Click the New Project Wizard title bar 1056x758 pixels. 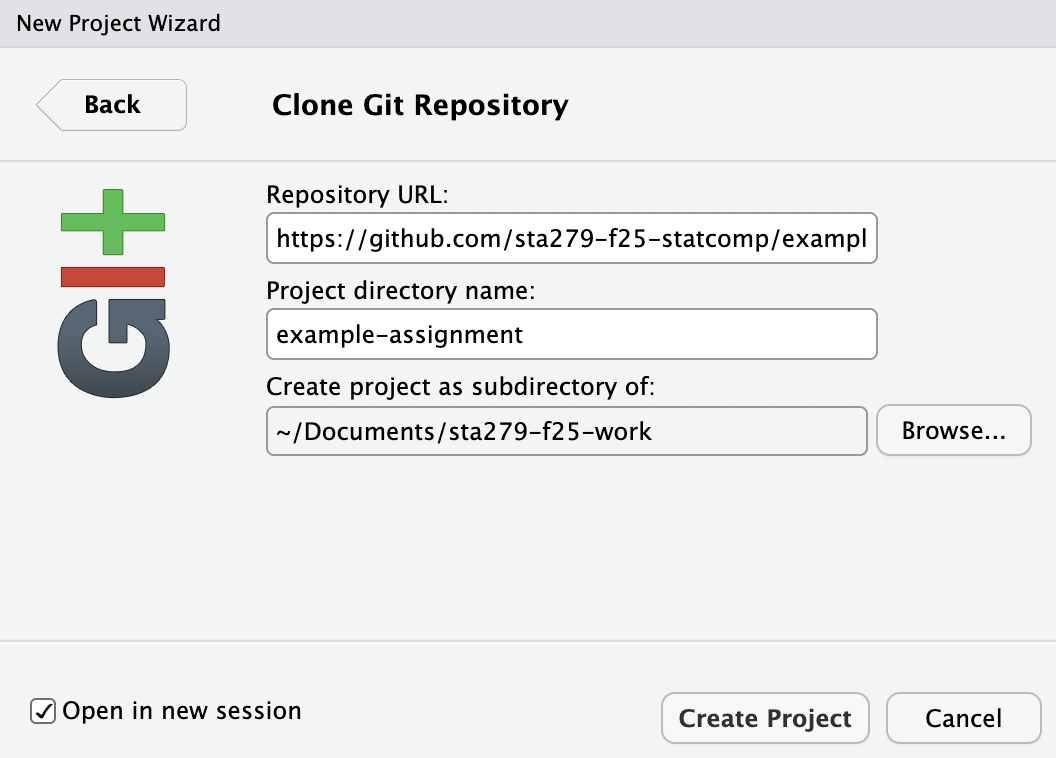point(118,23)
